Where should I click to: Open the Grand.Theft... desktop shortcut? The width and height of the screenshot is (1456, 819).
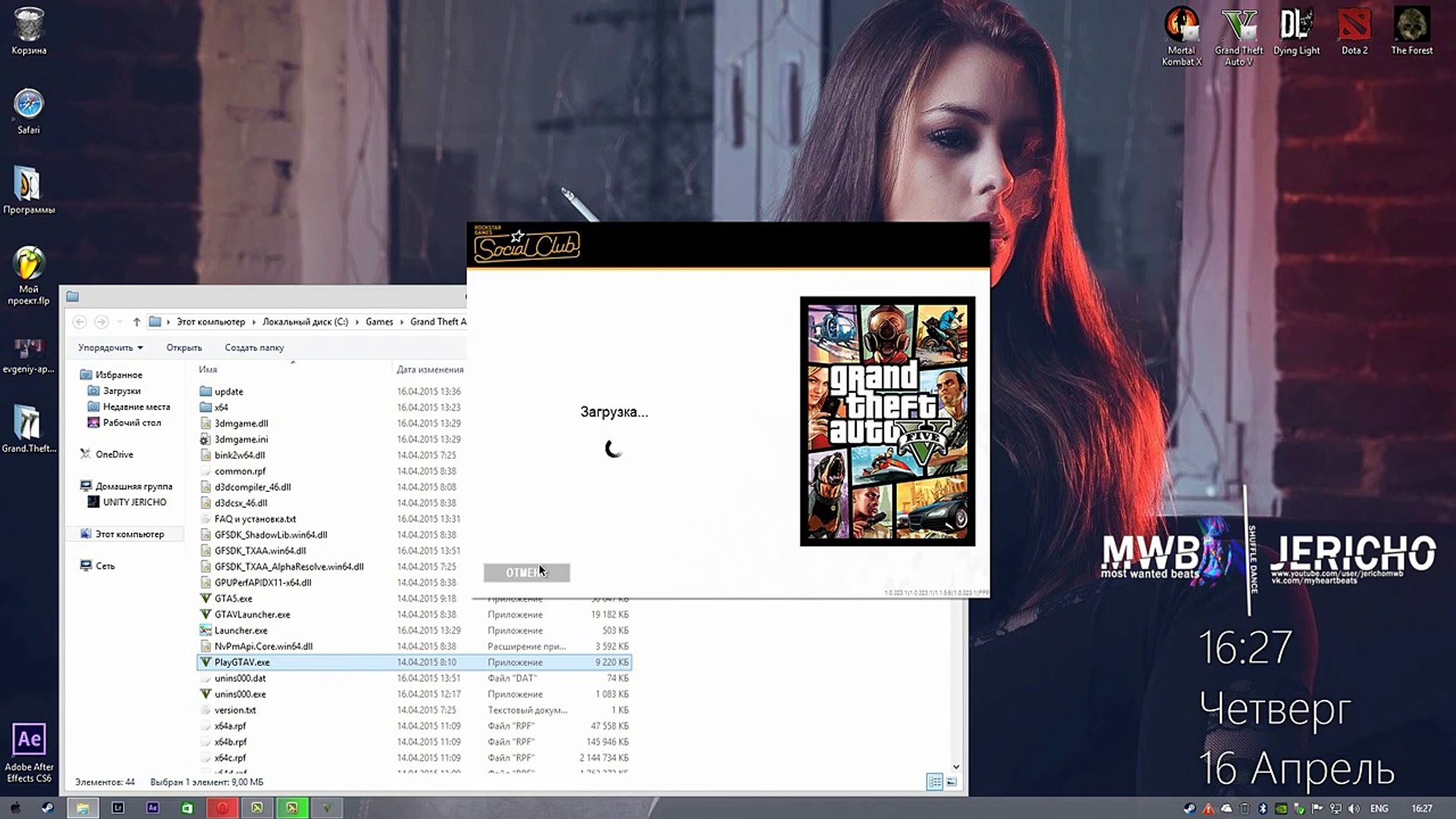pos(29,429)
